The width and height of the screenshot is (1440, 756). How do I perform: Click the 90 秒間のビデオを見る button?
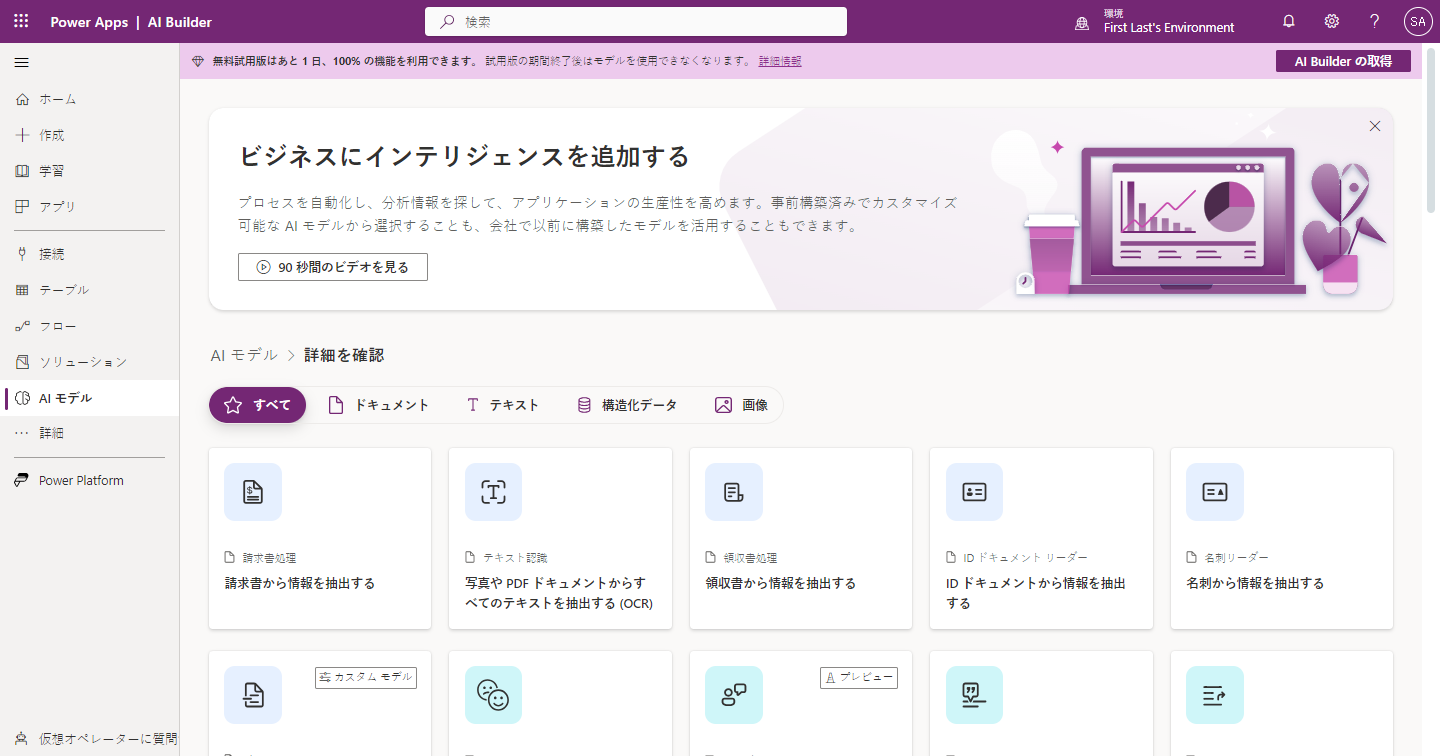[333, 267]
